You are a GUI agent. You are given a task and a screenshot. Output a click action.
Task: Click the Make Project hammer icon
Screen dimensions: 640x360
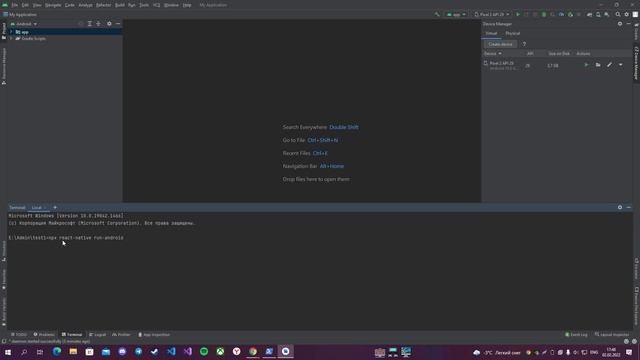click(437, 15)
